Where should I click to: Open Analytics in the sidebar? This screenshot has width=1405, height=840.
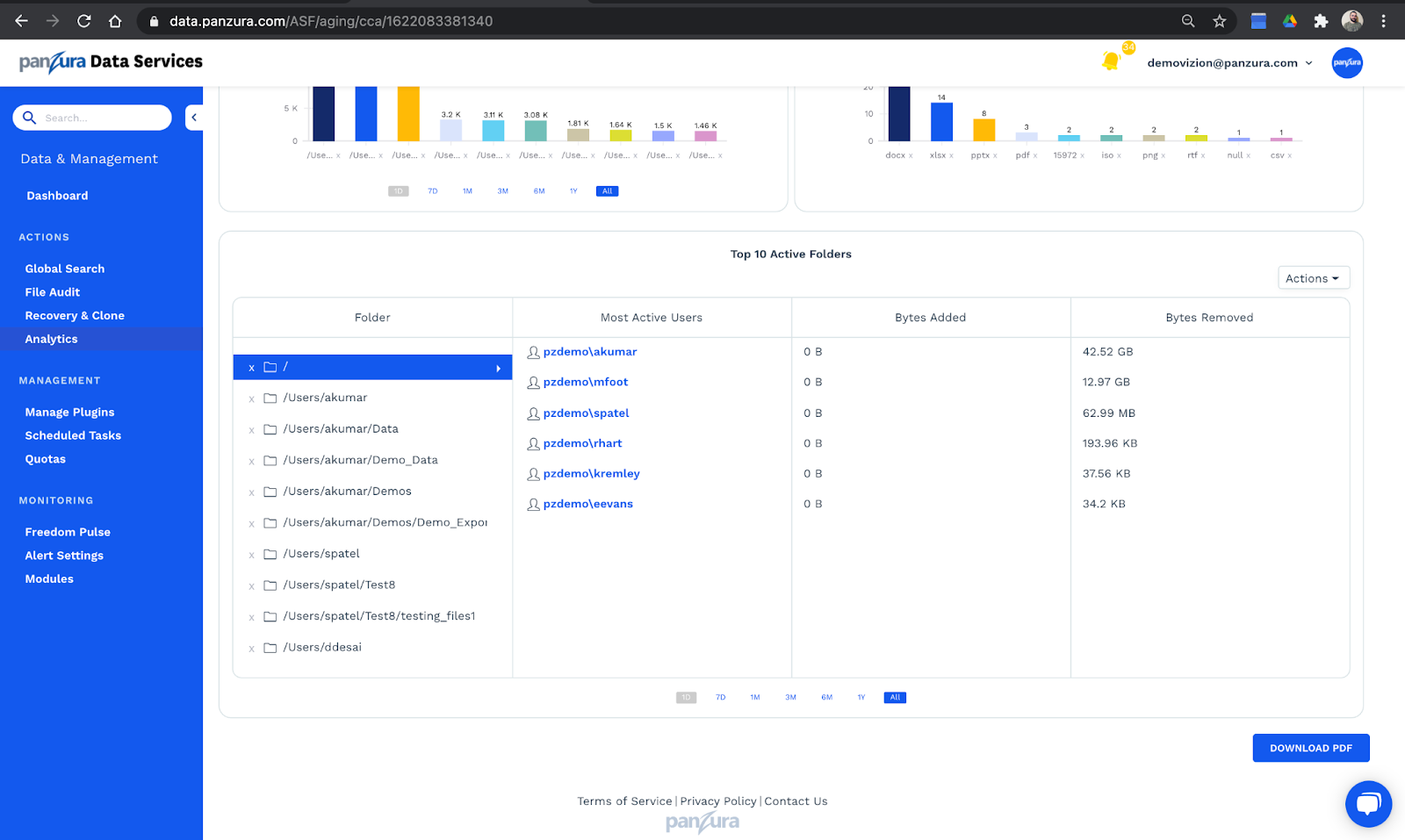click(x=51, y=339)
